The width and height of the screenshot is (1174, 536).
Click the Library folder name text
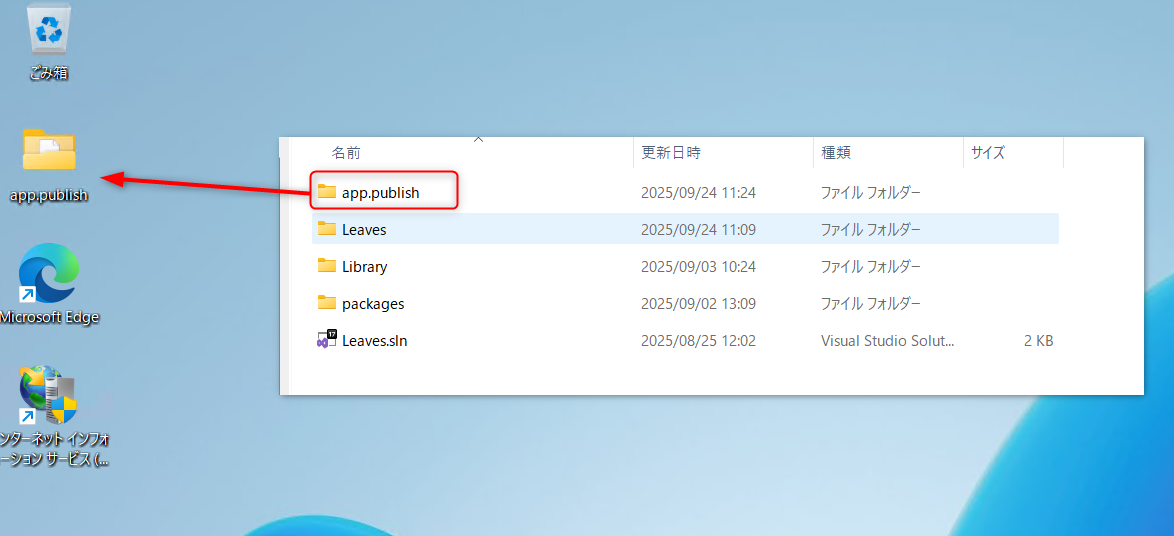[x=364, y=267]
